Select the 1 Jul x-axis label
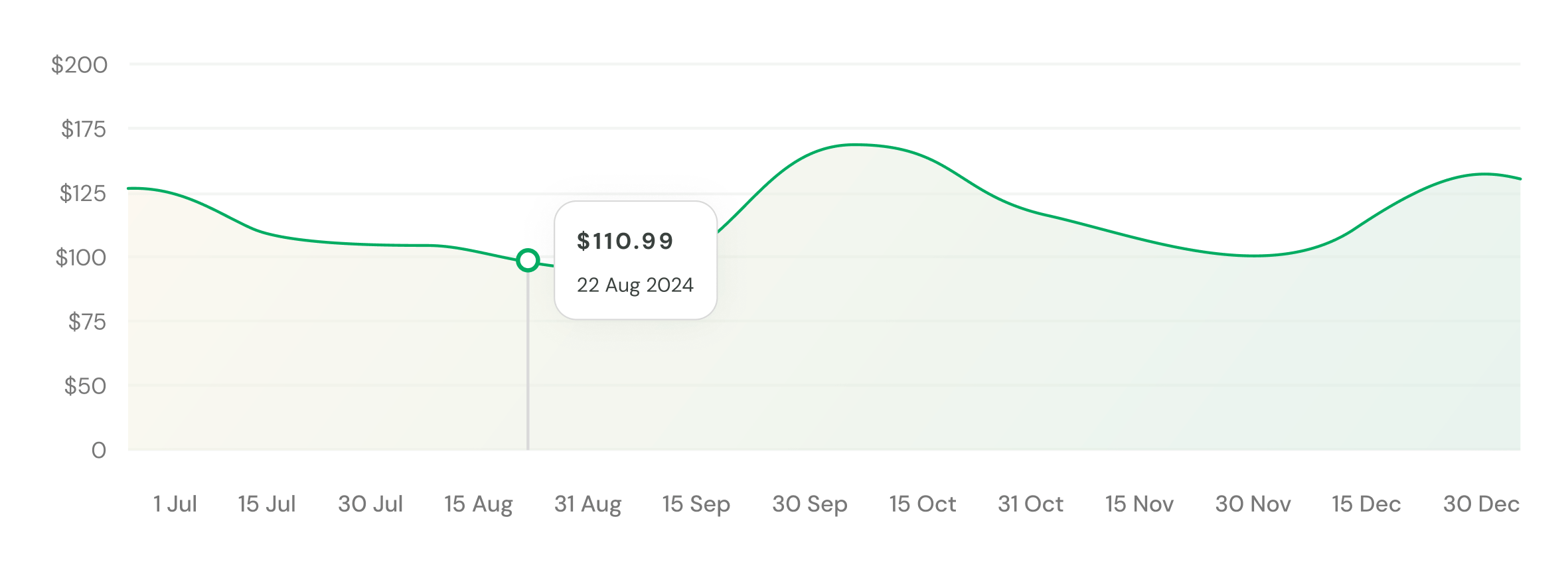1568x564 pixels. [175, 504]
